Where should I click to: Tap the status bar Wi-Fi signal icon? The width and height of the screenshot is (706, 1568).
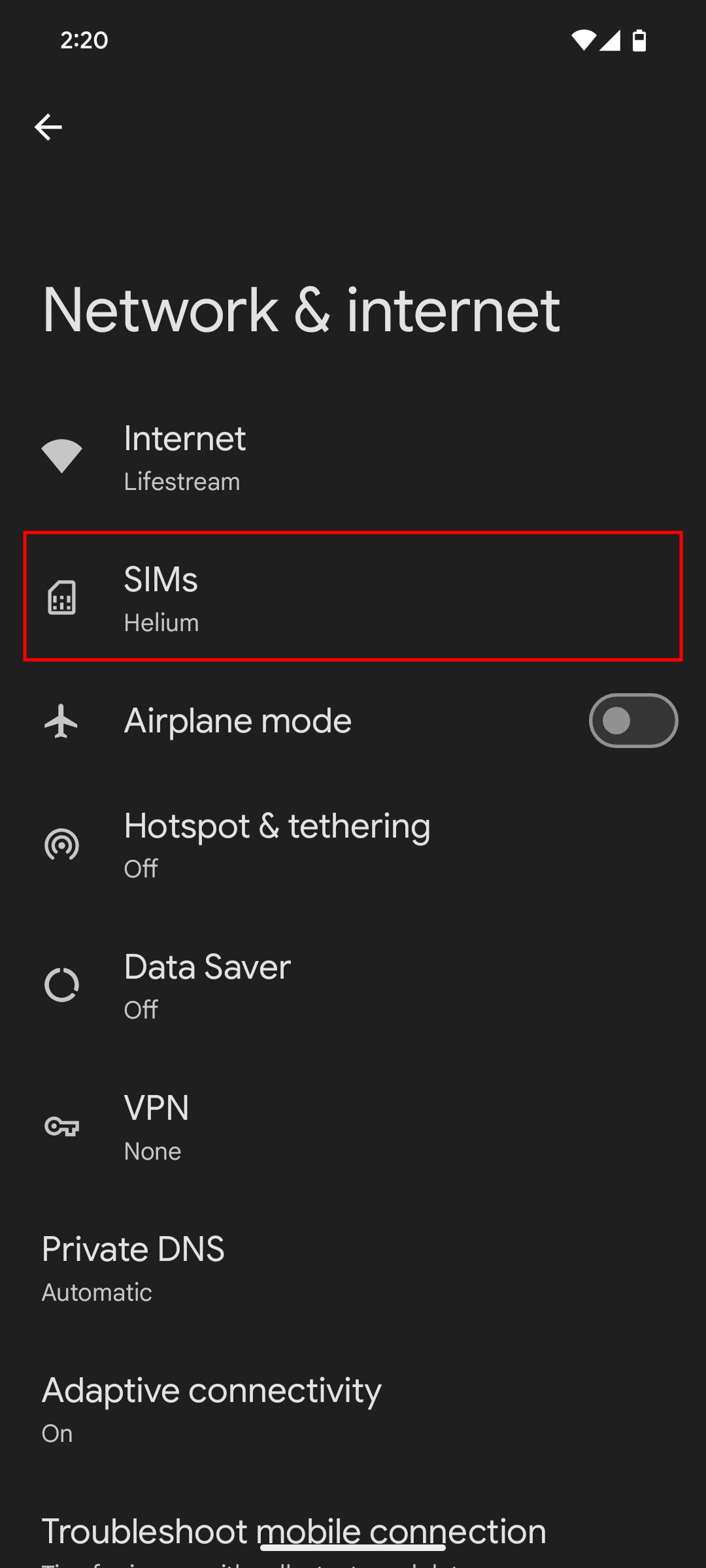pyautogui.click(x=583, y=41)
